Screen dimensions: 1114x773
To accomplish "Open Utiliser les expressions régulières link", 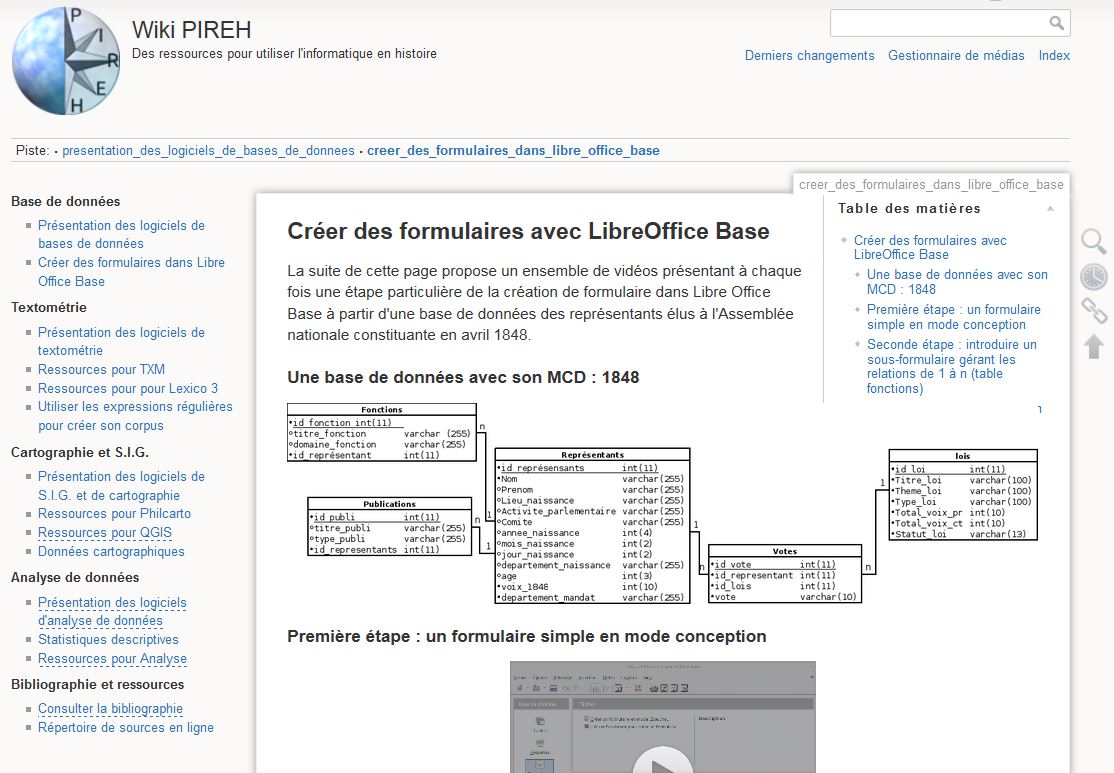I will click(x=135, y=416).
